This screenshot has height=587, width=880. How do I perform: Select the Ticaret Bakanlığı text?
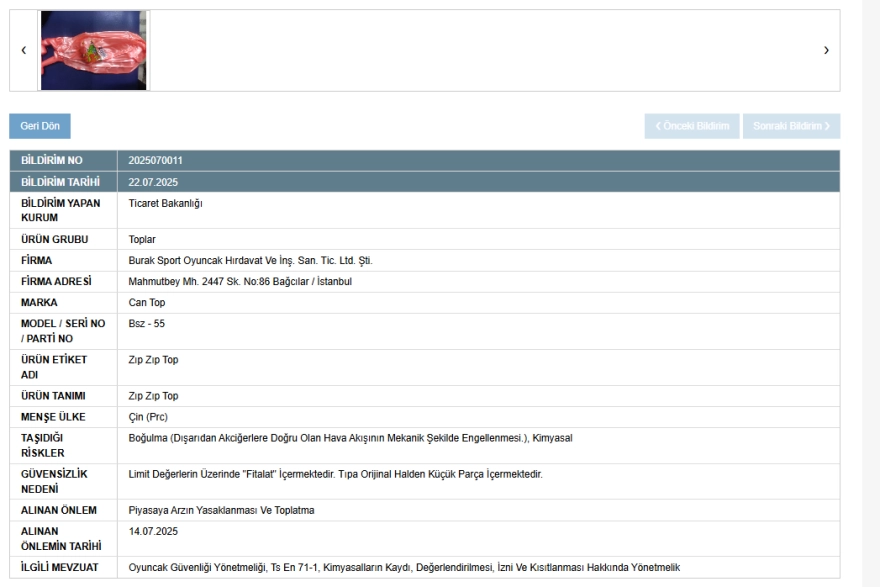(166, 203)
